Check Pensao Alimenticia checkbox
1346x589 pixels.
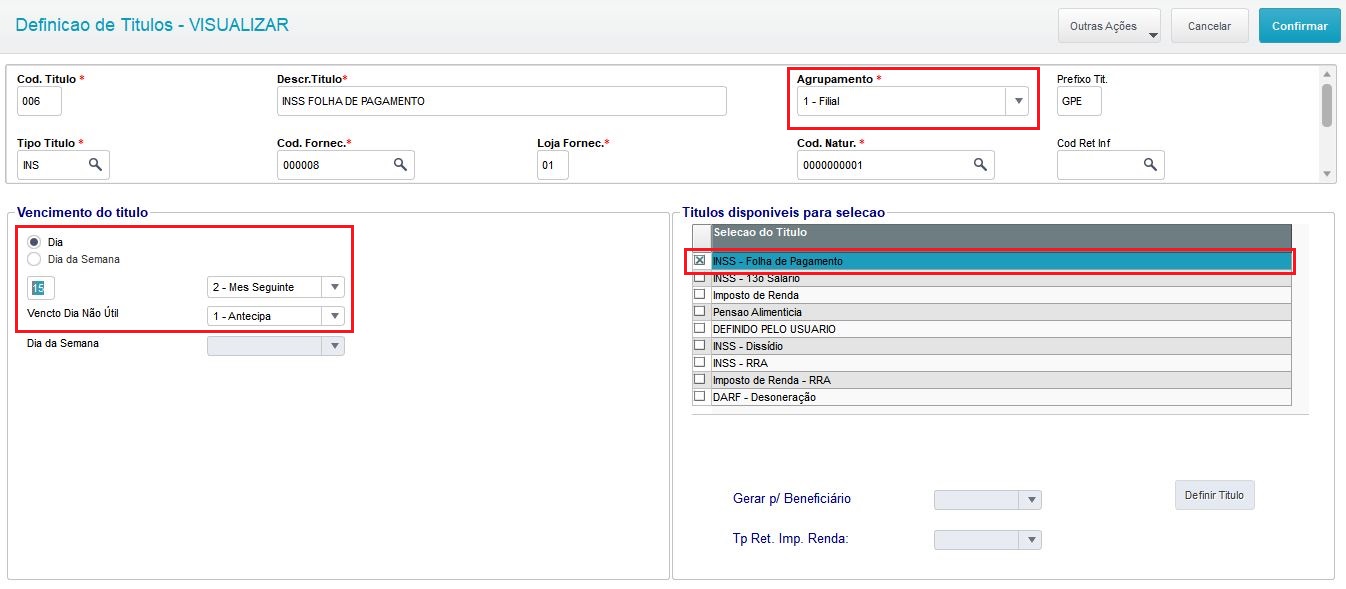click(700, 312)
